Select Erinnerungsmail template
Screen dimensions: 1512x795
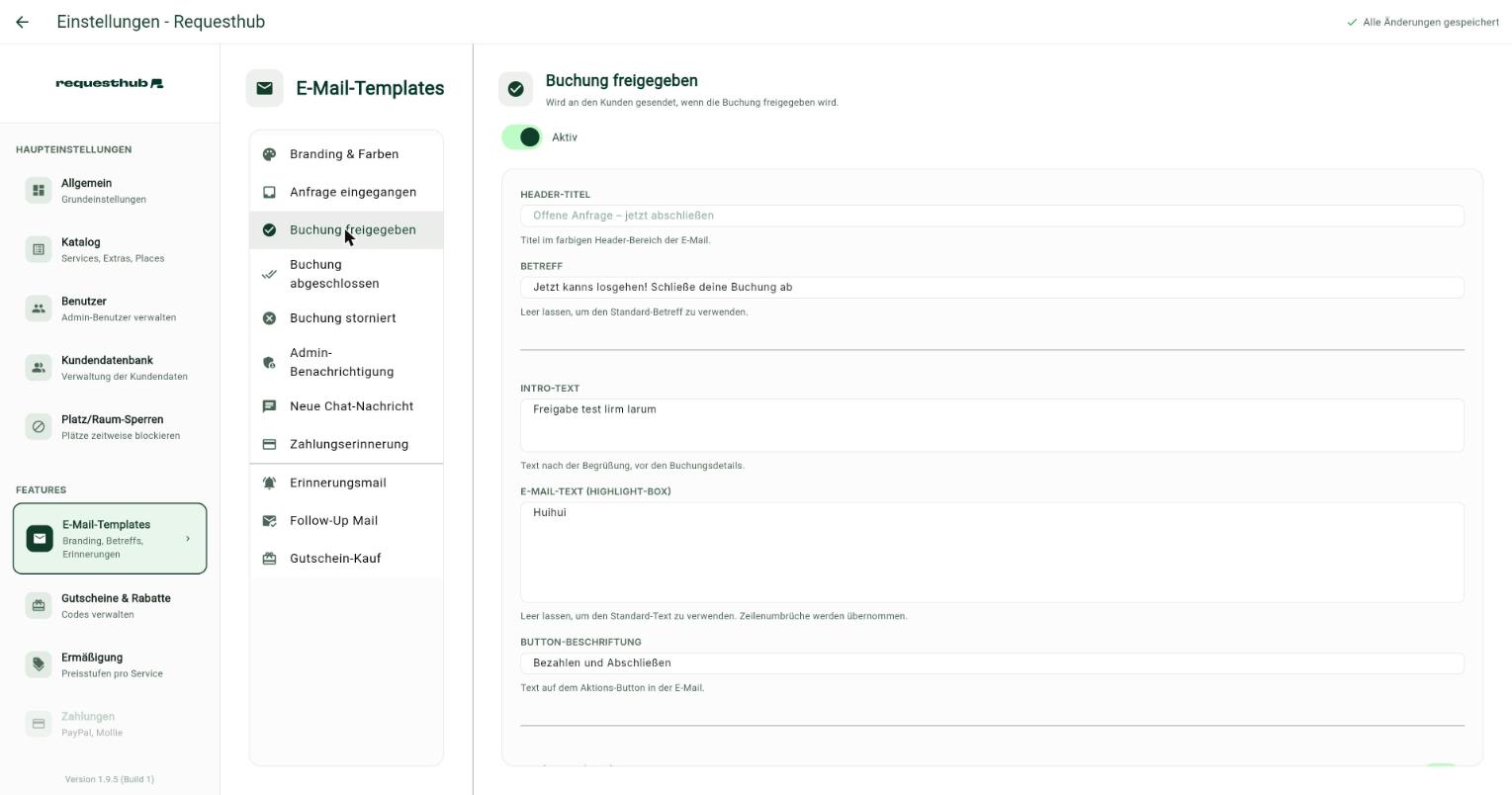click(x=346, y=483)
